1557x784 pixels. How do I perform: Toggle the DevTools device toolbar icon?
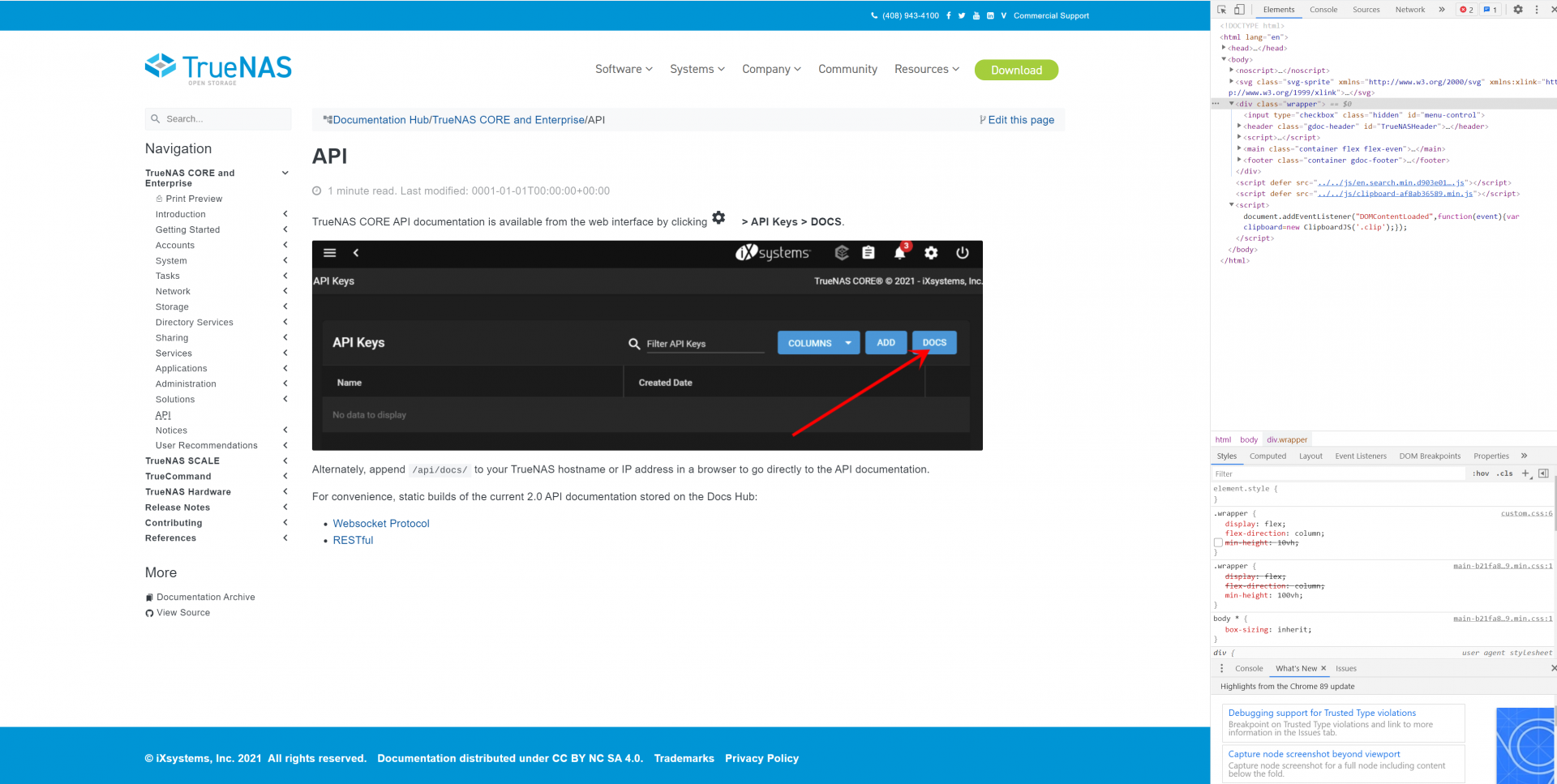pos(1239,10)
